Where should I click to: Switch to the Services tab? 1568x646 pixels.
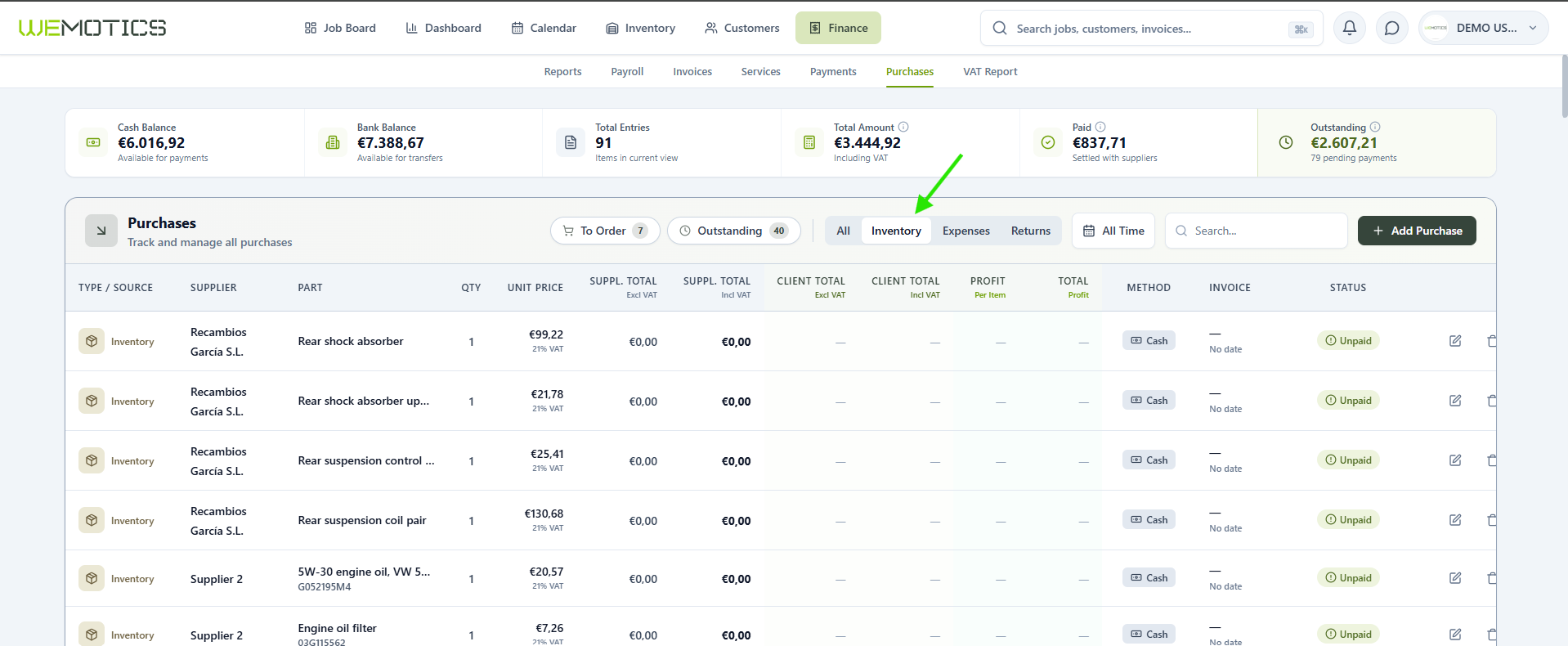coord(760,72)
